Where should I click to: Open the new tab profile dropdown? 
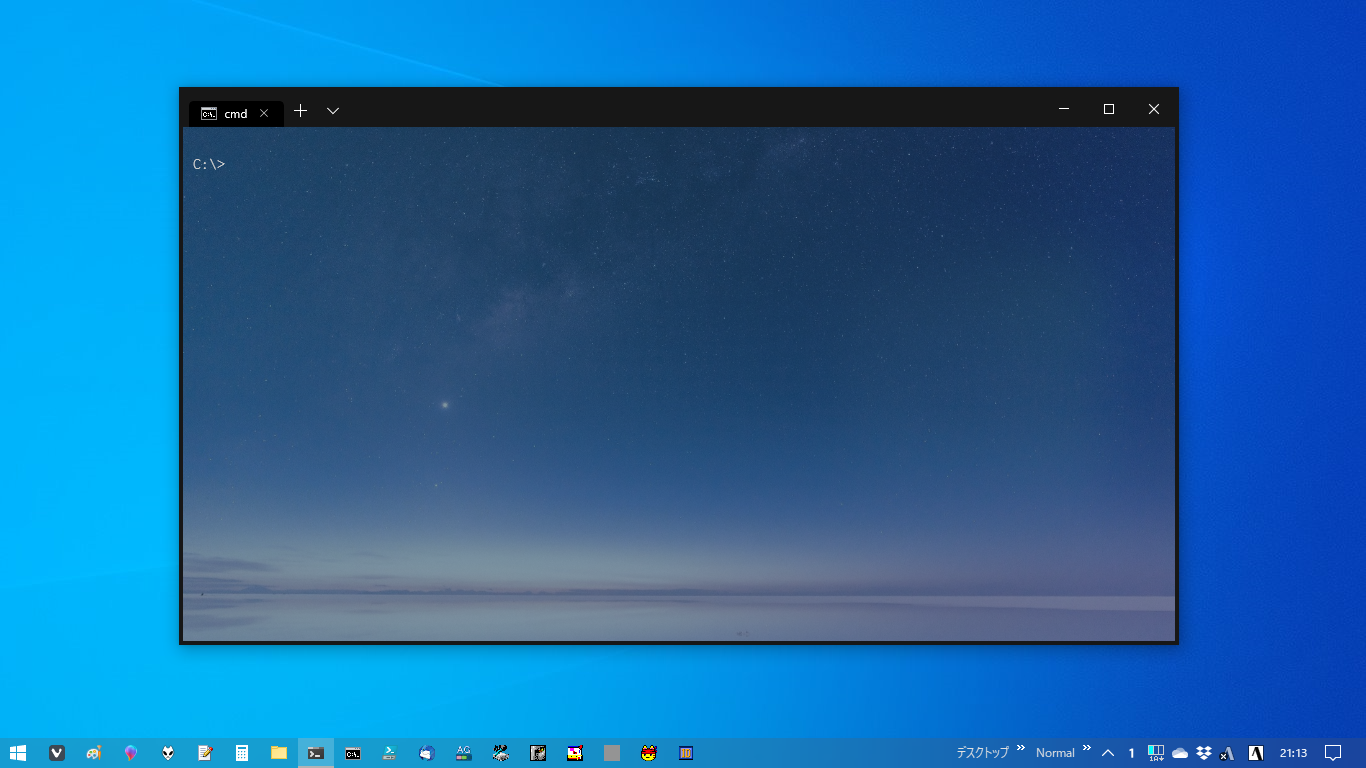[x=333, y=111]
